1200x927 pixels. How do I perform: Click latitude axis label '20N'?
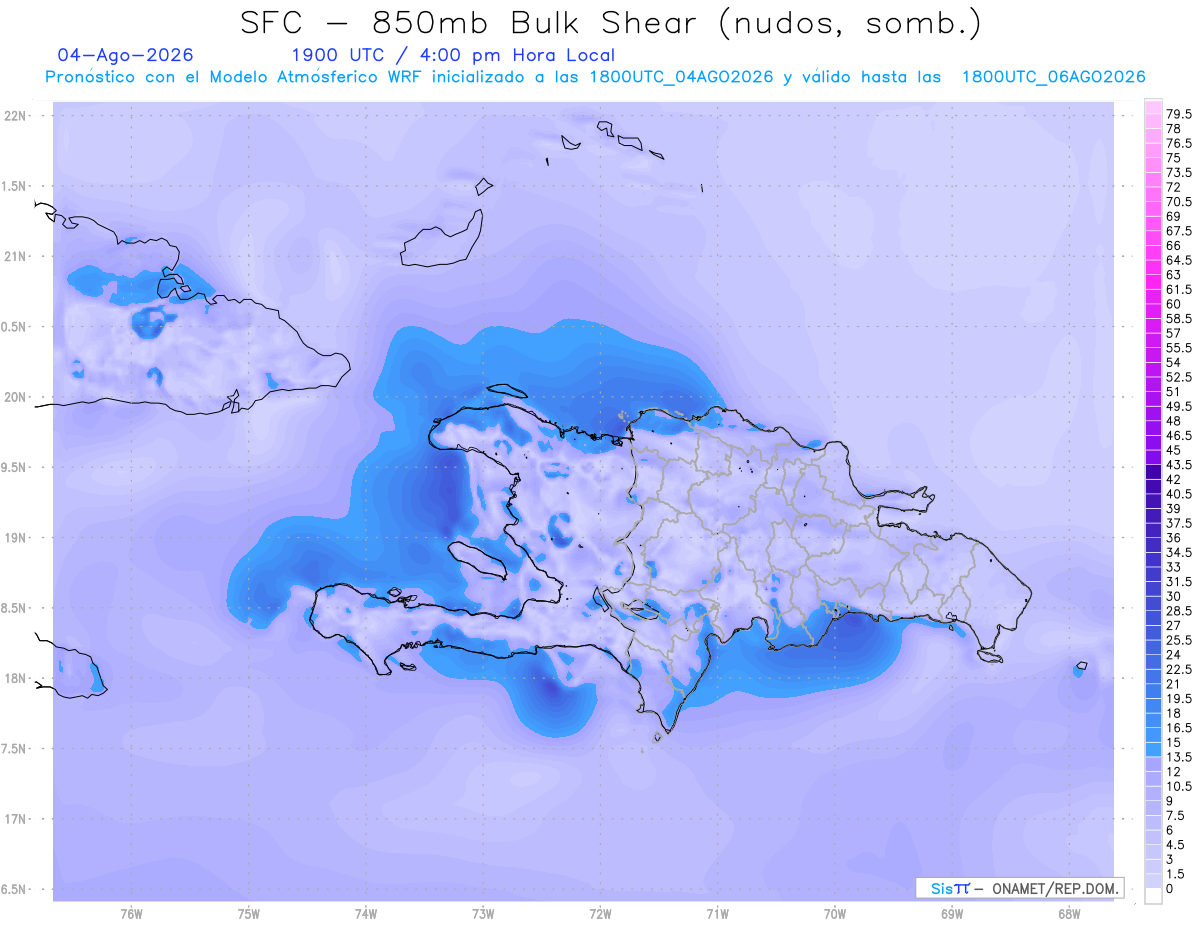(15, 397)
